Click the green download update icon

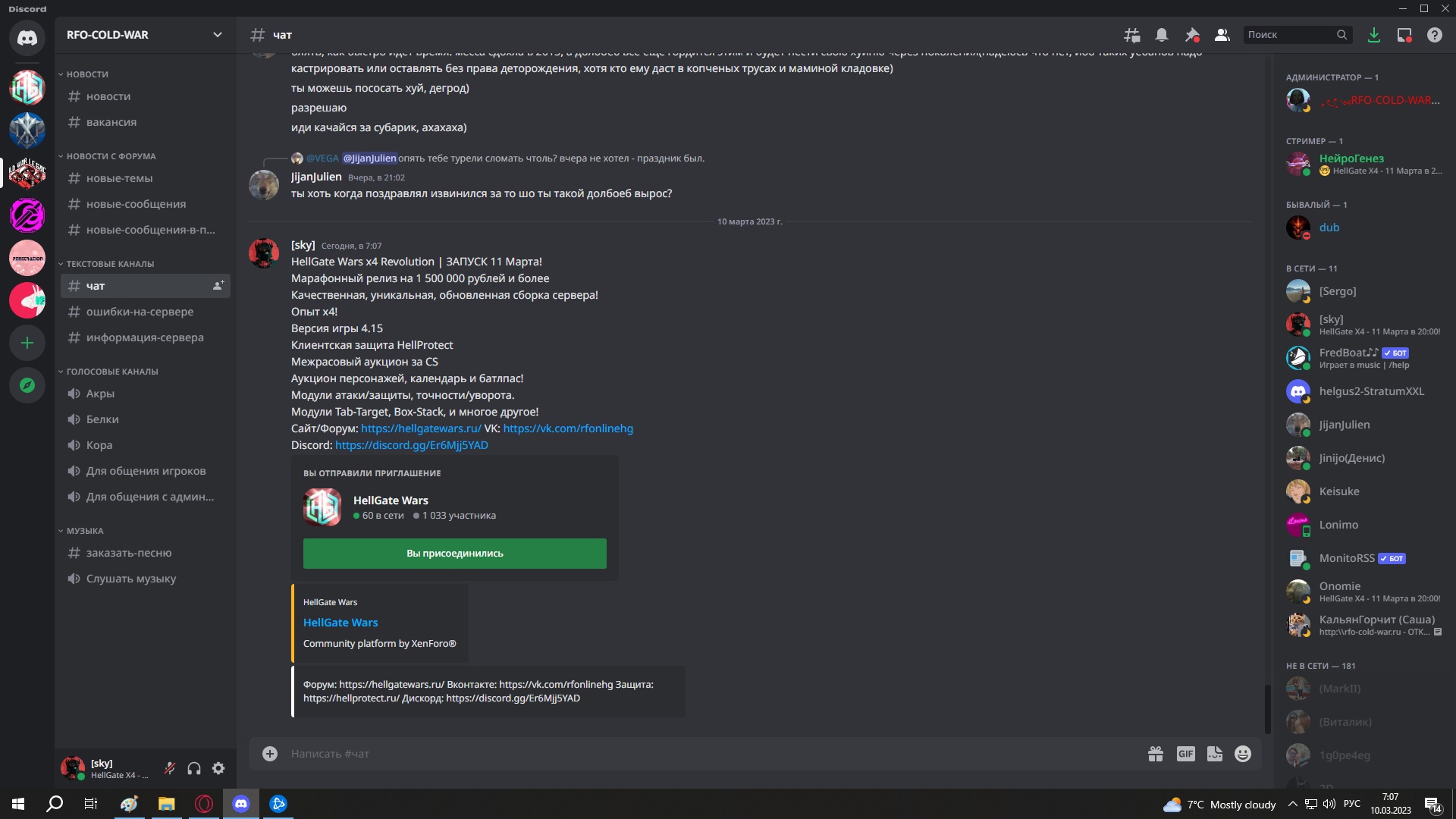click(x=1373, y=35)
